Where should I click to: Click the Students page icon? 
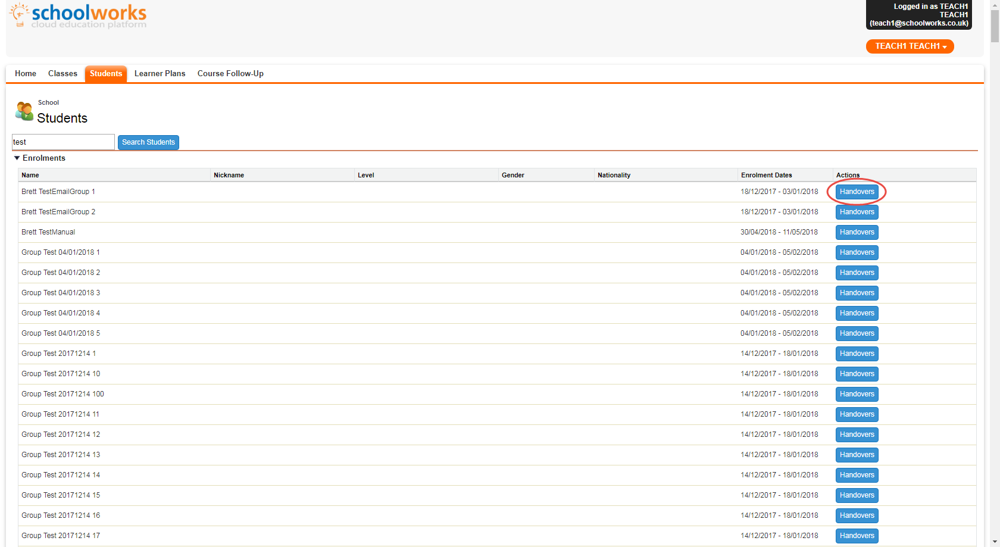pos(24,112)
